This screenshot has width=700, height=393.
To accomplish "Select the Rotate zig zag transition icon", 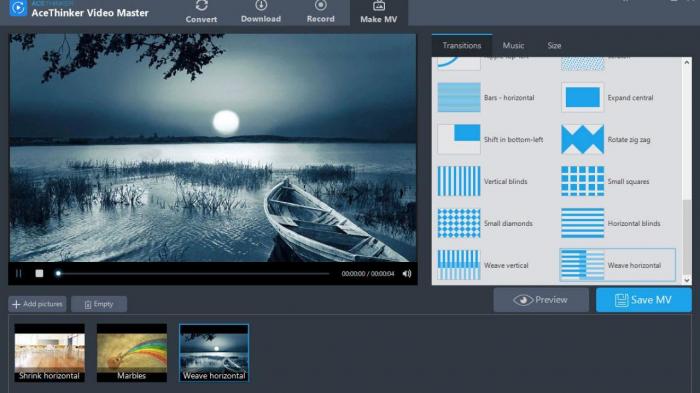I will (x=582, y=139).
